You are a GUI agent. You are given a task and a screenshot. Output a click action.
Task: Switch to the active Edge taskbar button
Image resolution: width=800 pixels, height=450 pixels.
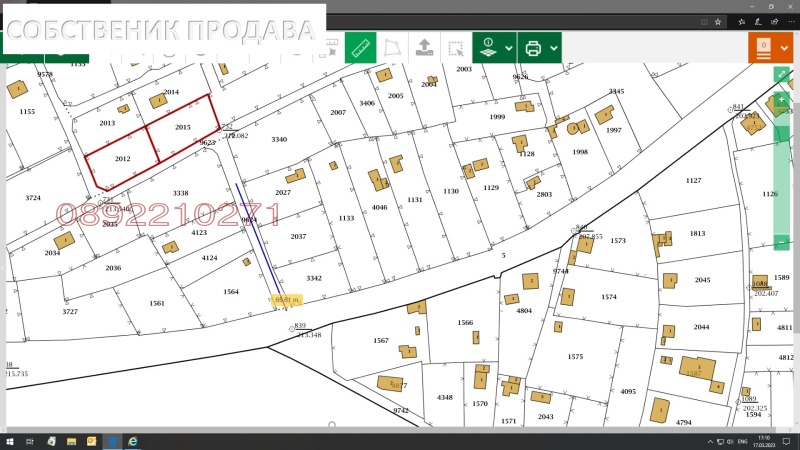[x=112, y=441]
